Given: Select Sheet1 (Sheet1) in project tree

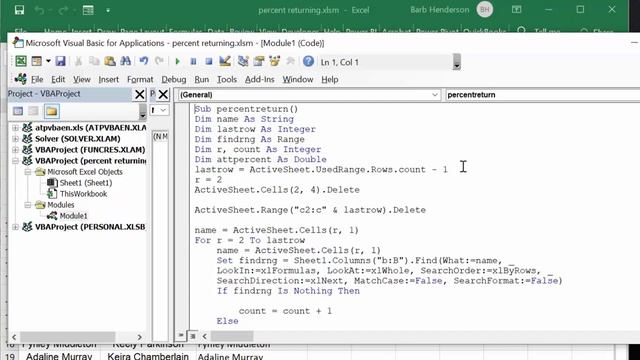Looking at the screenshot, I should (86, 183).
